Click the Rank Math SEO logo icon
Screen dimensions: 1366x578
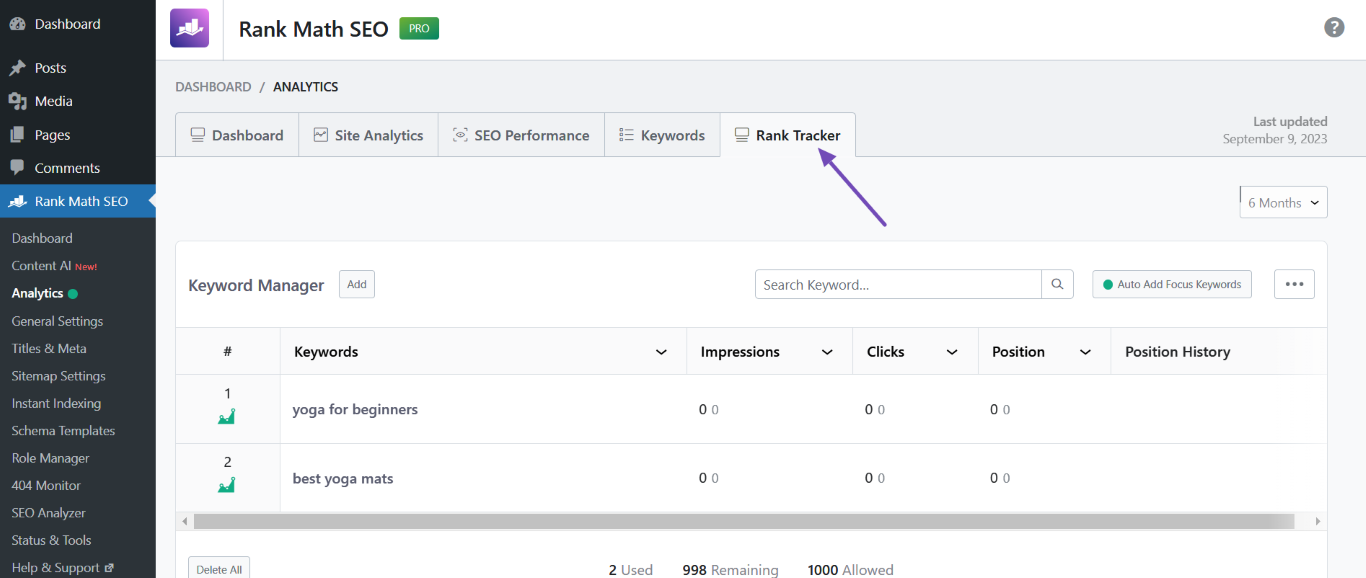point(189,28)
